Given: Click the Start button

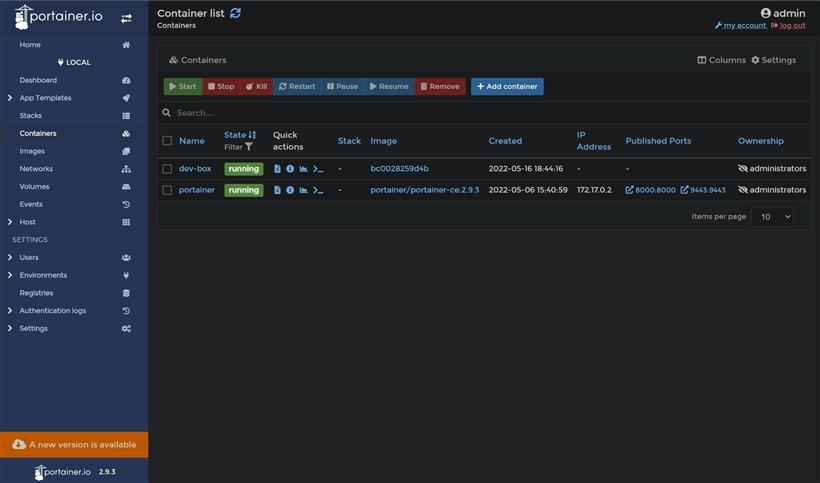Looking at the screenshot, I should (x=183, y=87).
